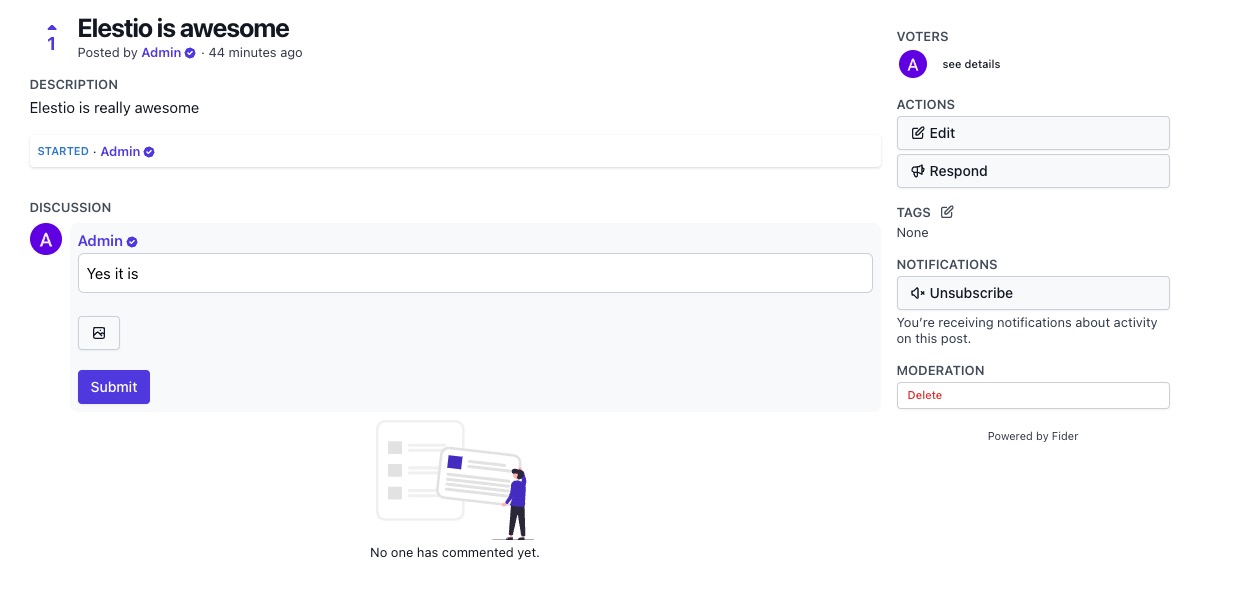Screen dimensions: 1256x612
Task: Select the Edit pencil icon in Actions
Action: coord(918,132)
